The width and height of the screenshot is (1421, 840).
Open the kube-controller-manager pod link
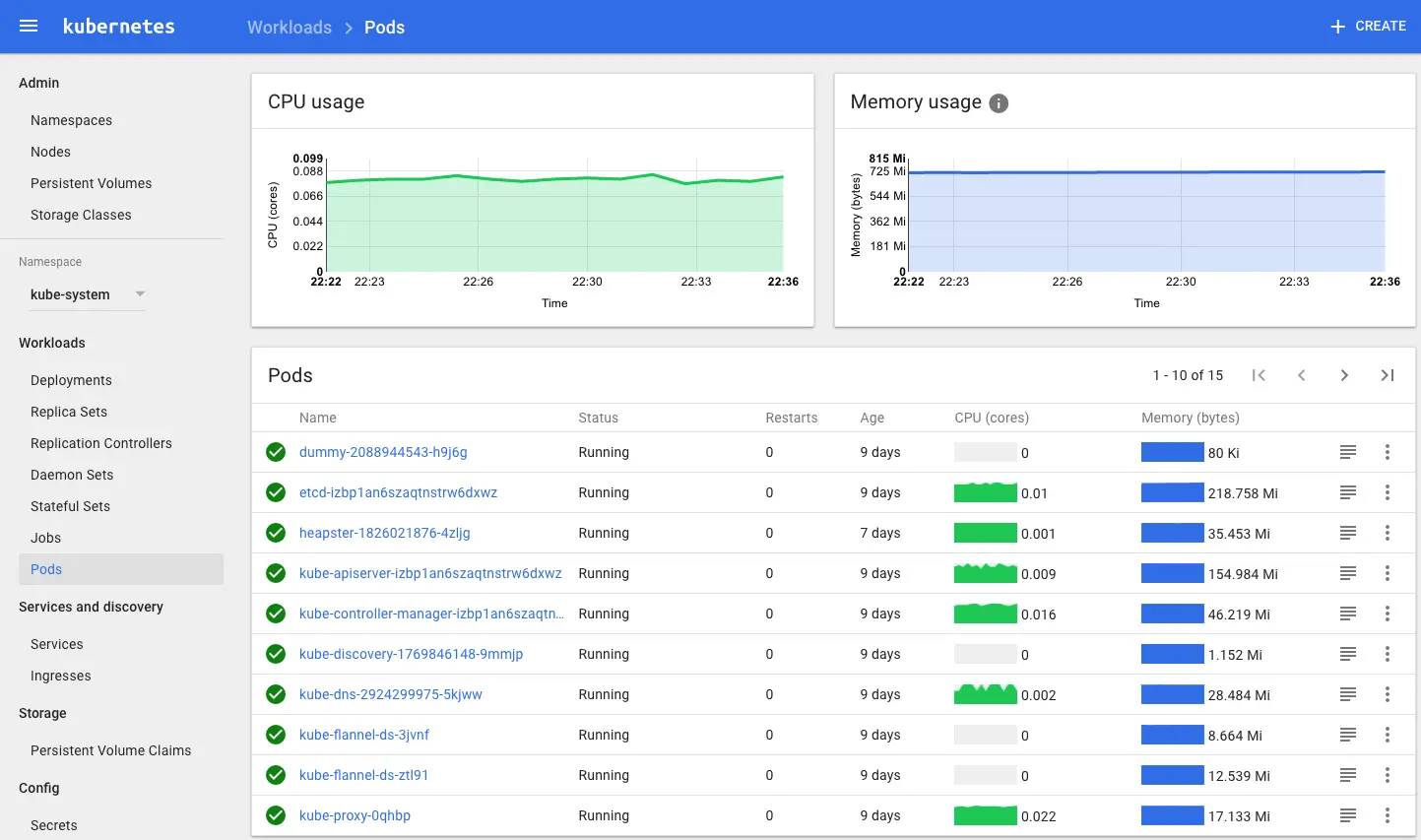click(431, 614)
